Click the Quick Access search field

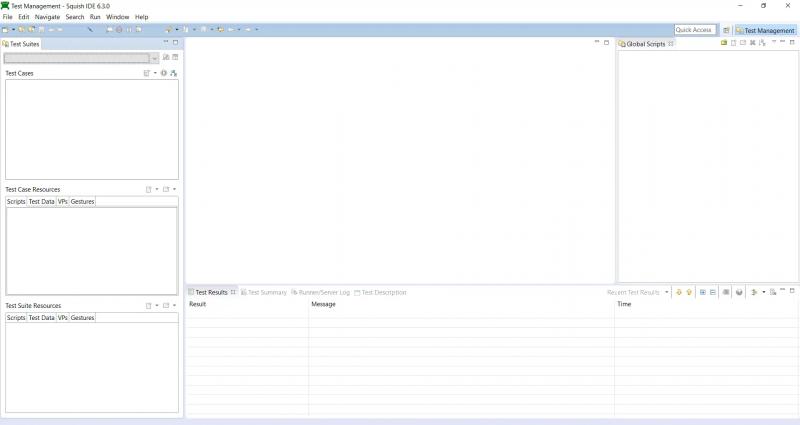694,30
